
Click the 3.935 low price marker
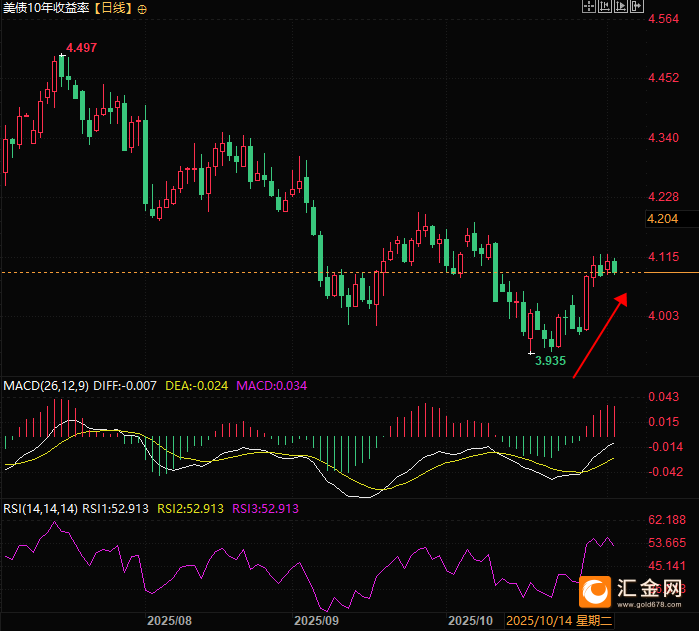tap(550, 359)
